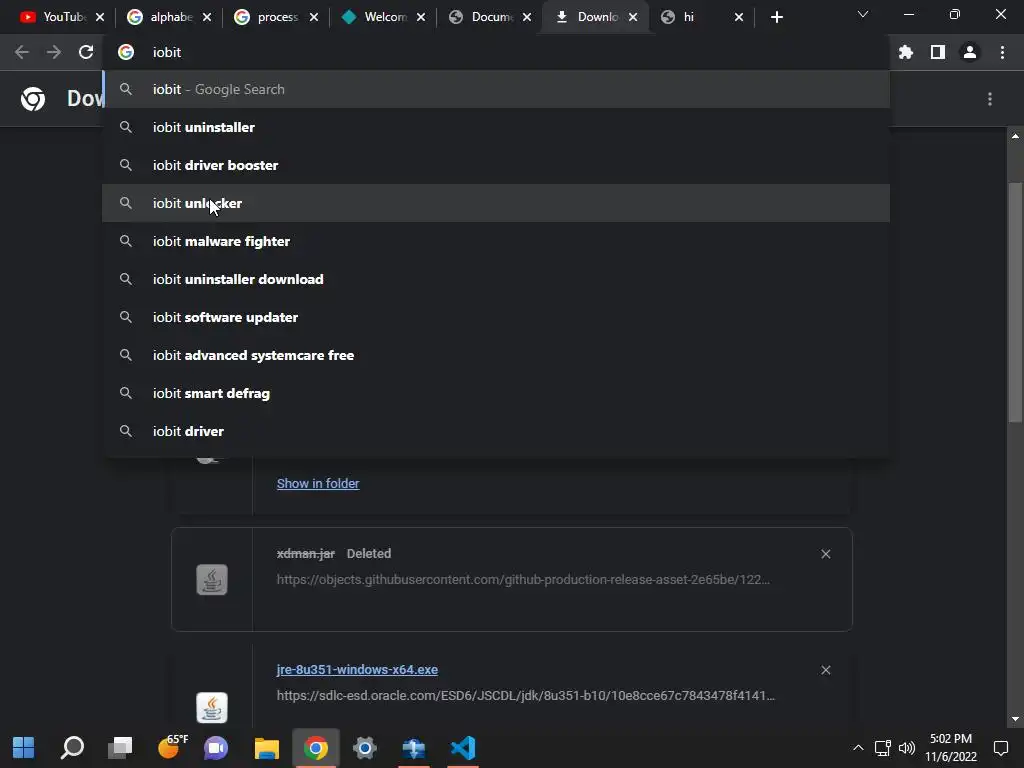The image size is (1024, 768).
Task: Show hidden system tray icons
Action: click(858, 748)
